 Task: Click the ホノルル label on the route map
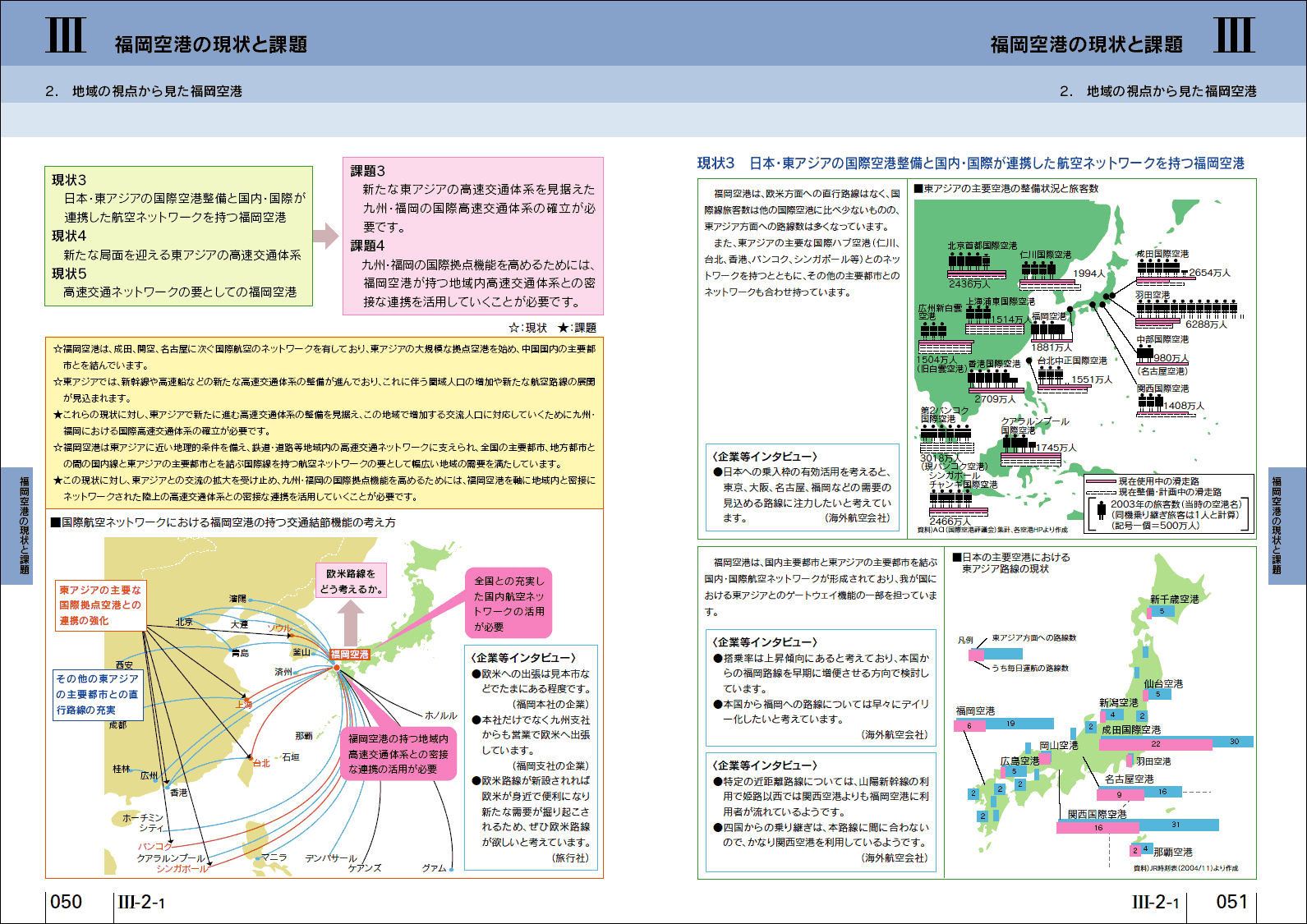point(441,715)
